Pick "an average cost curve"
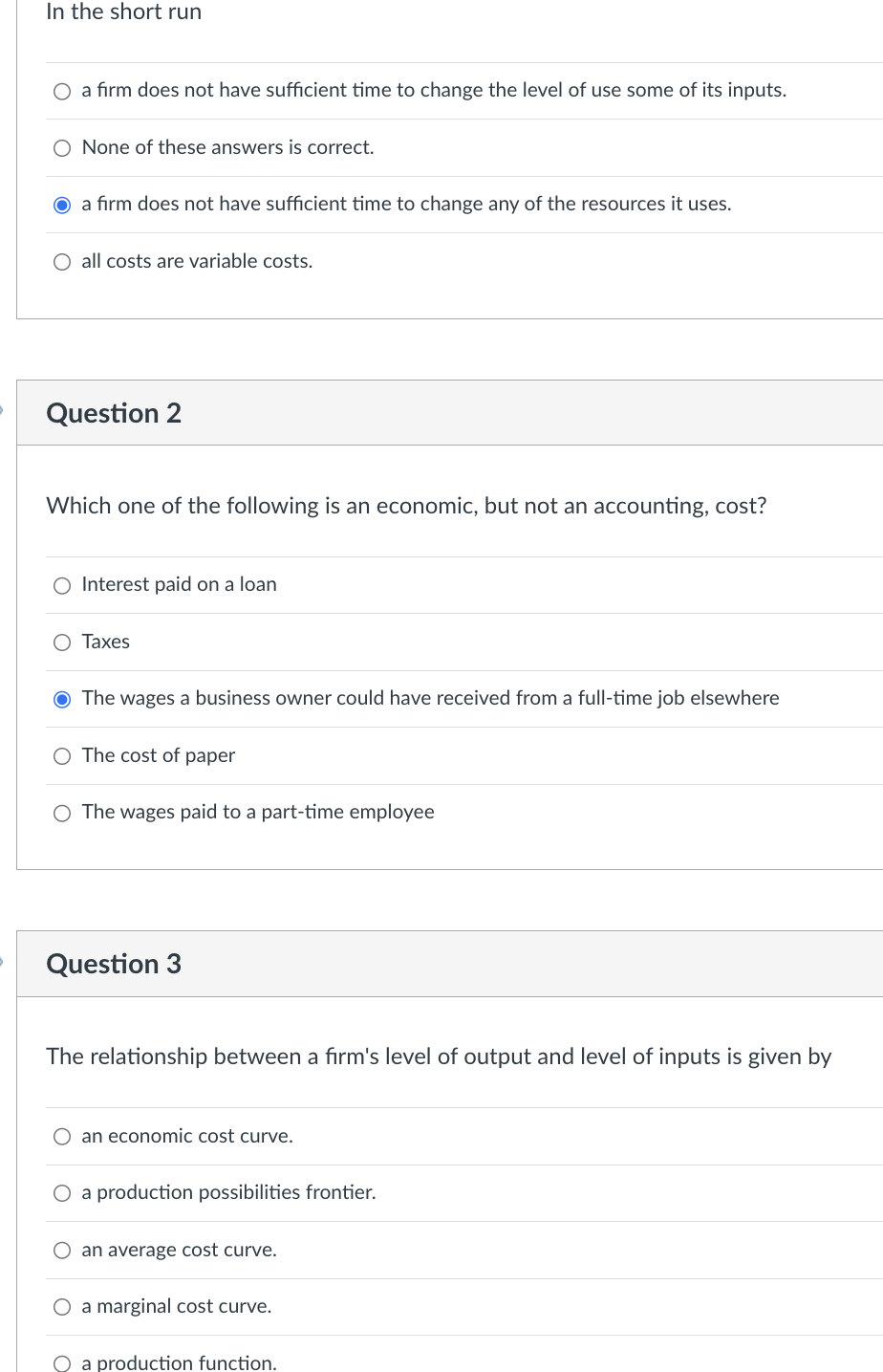This screenshot has height=1372, width=883. (61, 1249)
